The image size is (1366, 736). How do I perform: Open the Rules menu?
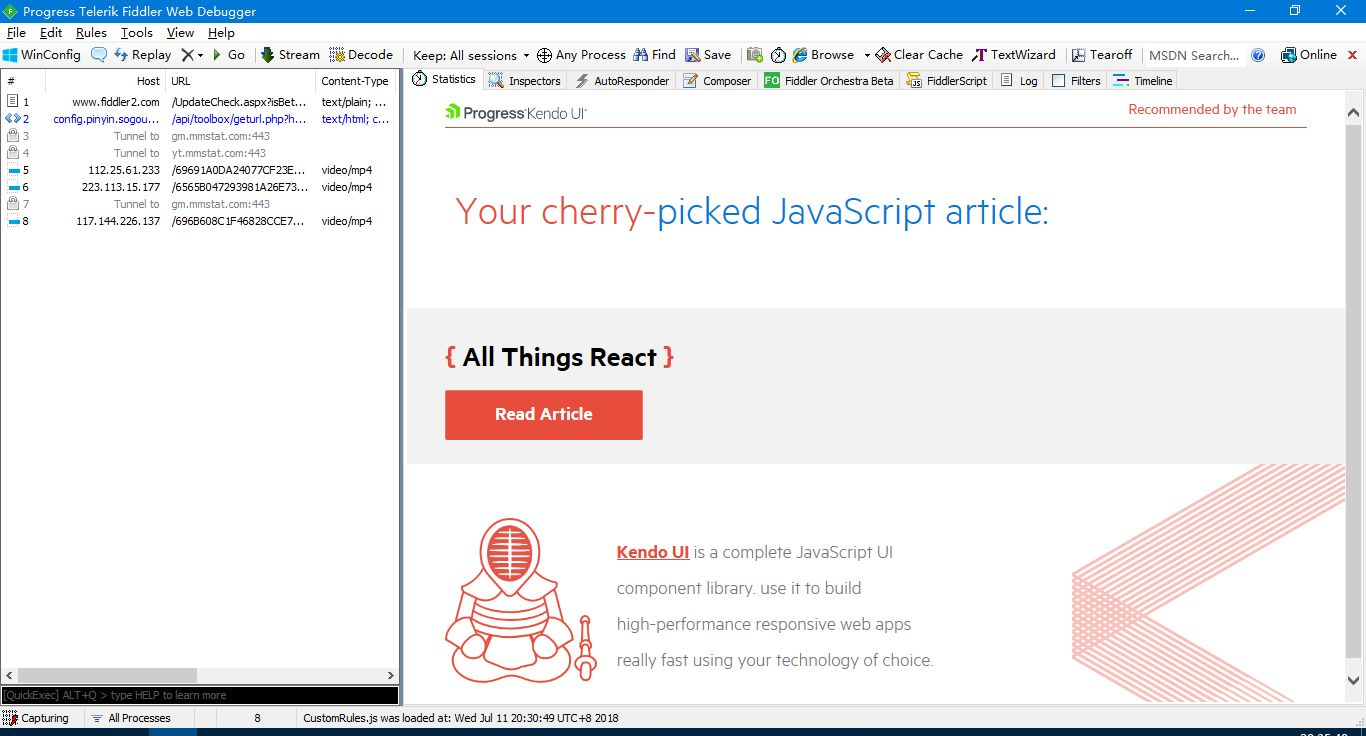[91, 33]
